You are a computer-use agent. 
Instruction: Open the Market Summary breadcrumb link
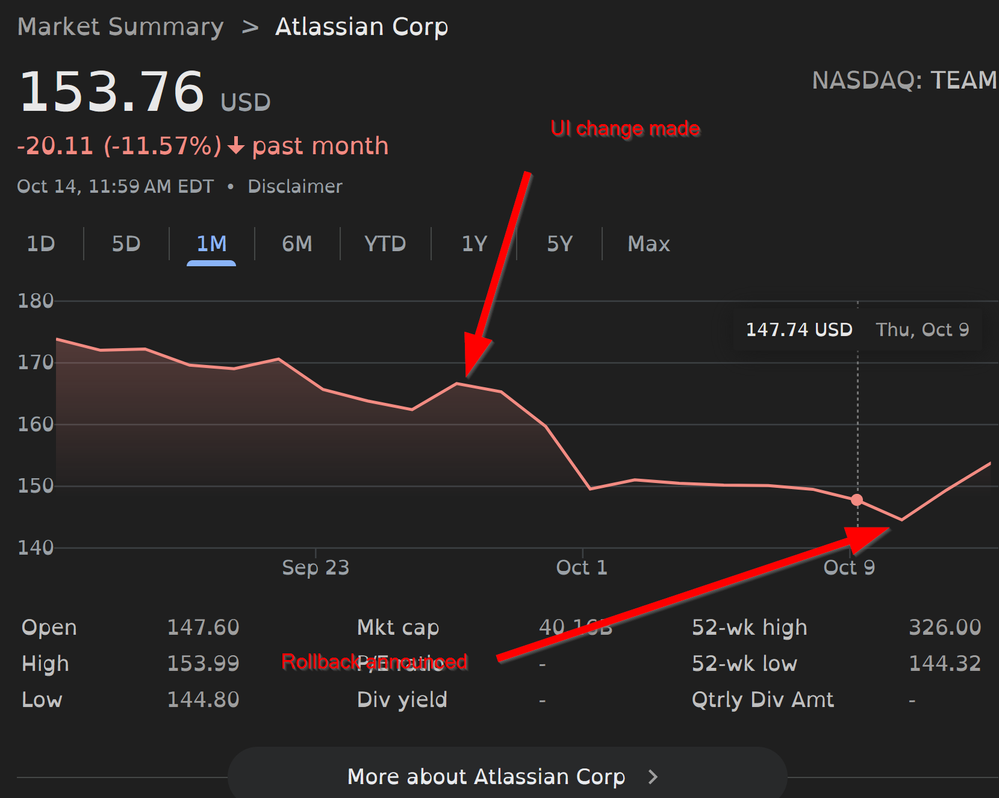[x=120, y=27]
